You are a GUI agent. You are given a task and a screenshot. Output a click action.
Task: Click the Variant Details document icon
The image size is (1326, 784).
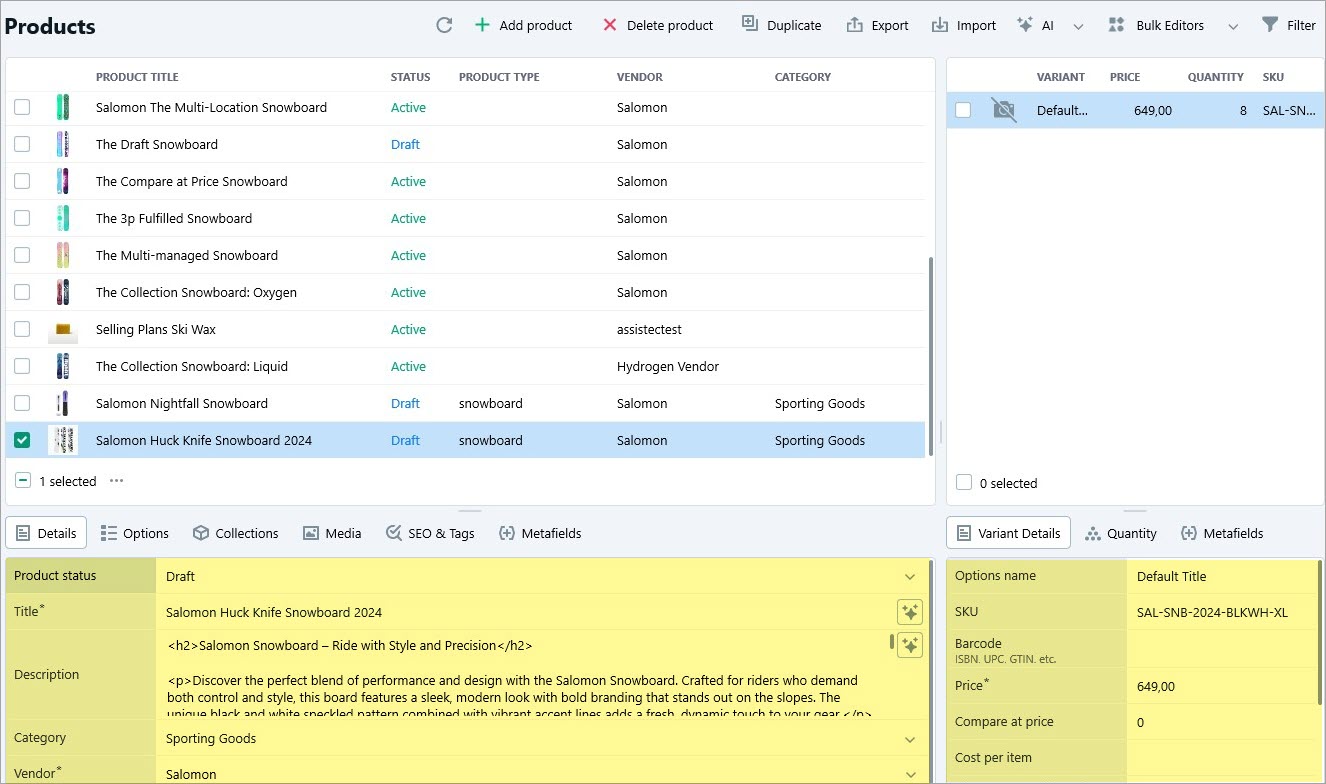point(964,533)
